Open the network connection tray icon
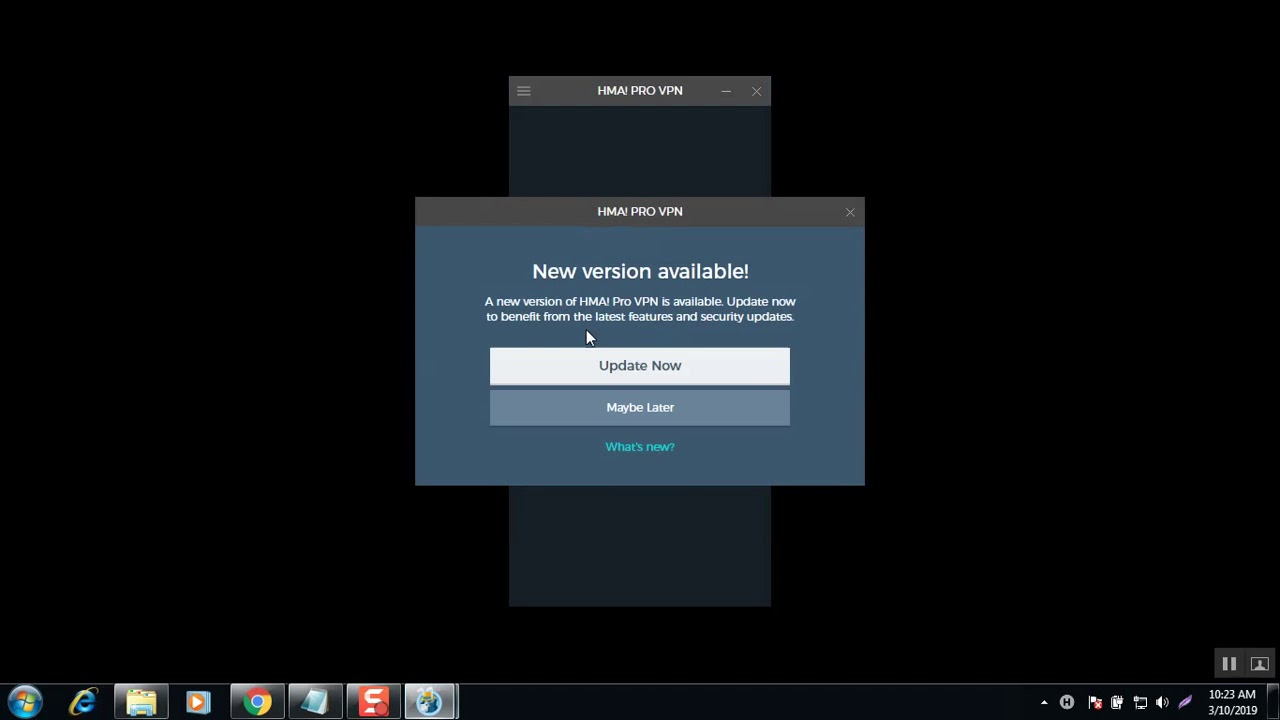This screenshot has height=720, width=1280. coord(1140,703)
